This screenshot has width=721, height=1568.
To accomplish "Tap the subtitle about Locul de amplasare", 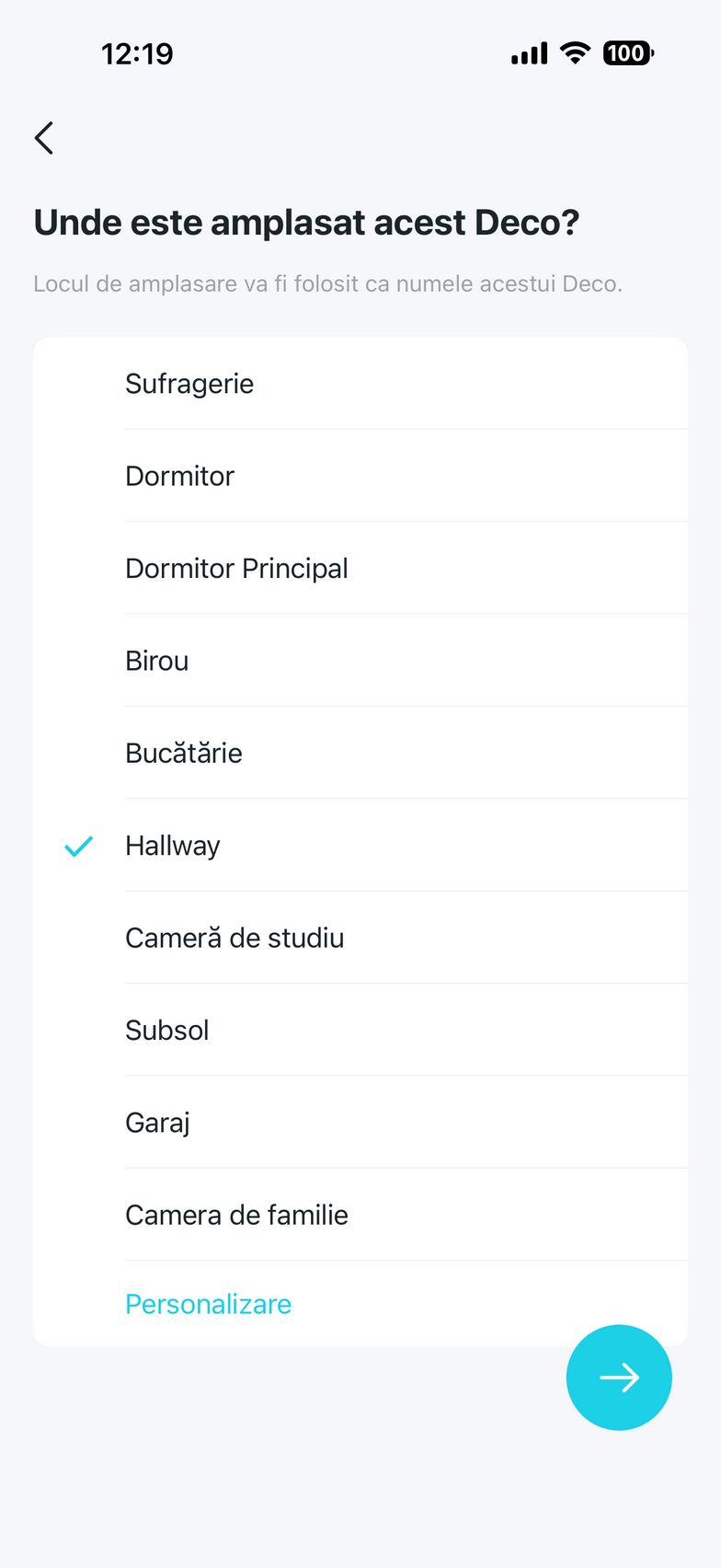I will [327, 283].
